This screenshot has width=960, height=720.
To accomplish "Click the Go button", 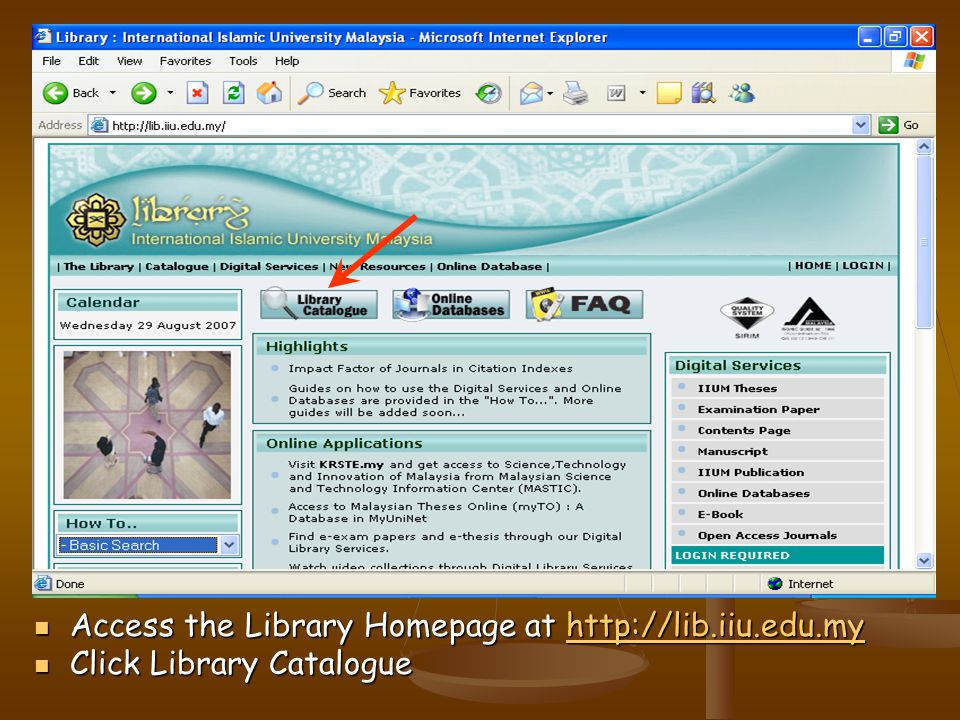I will click(x=899, y=125).
